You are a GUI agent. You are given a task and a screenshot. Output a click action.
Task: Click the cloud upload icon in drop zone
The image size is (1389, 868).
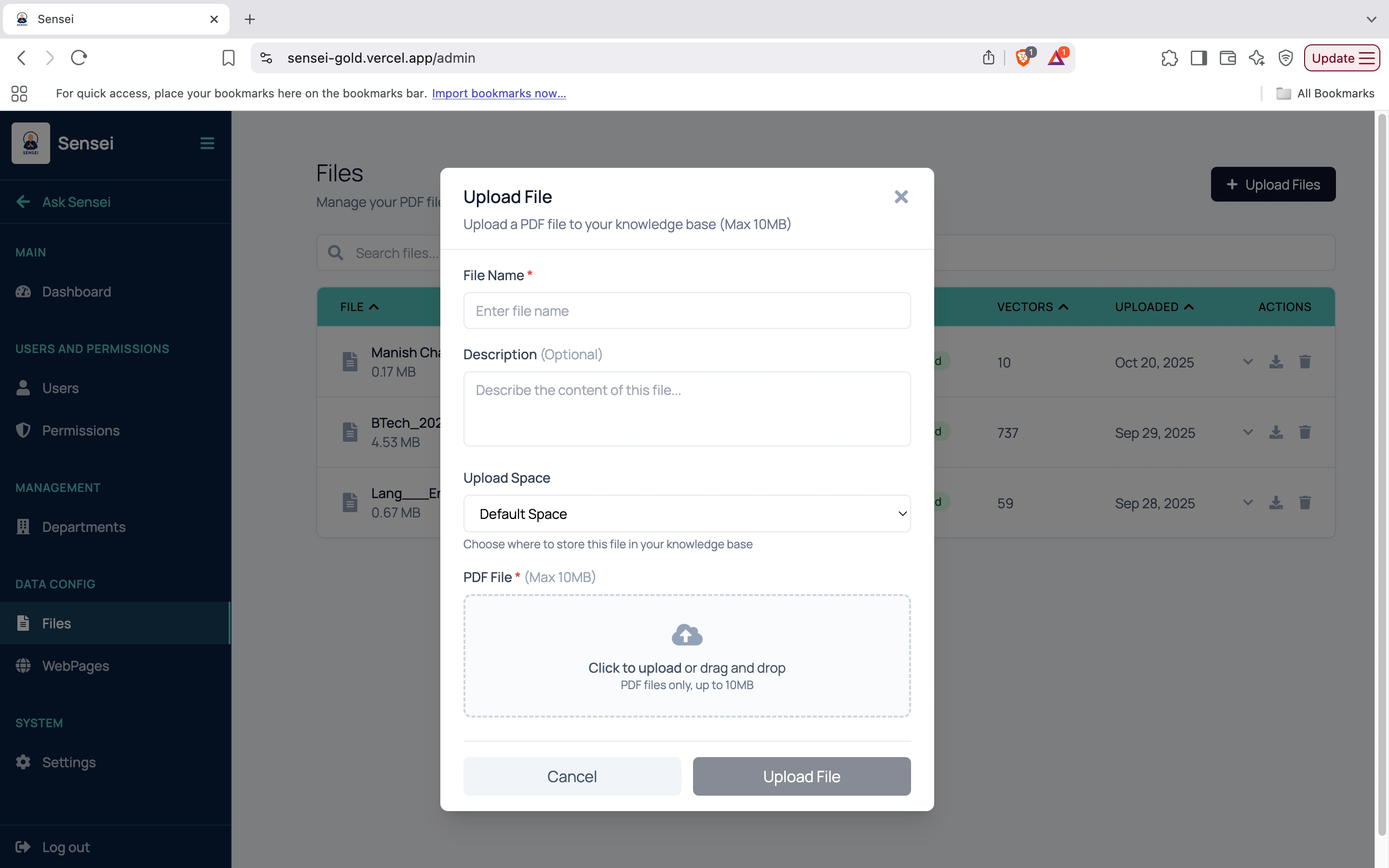(686, 635)
